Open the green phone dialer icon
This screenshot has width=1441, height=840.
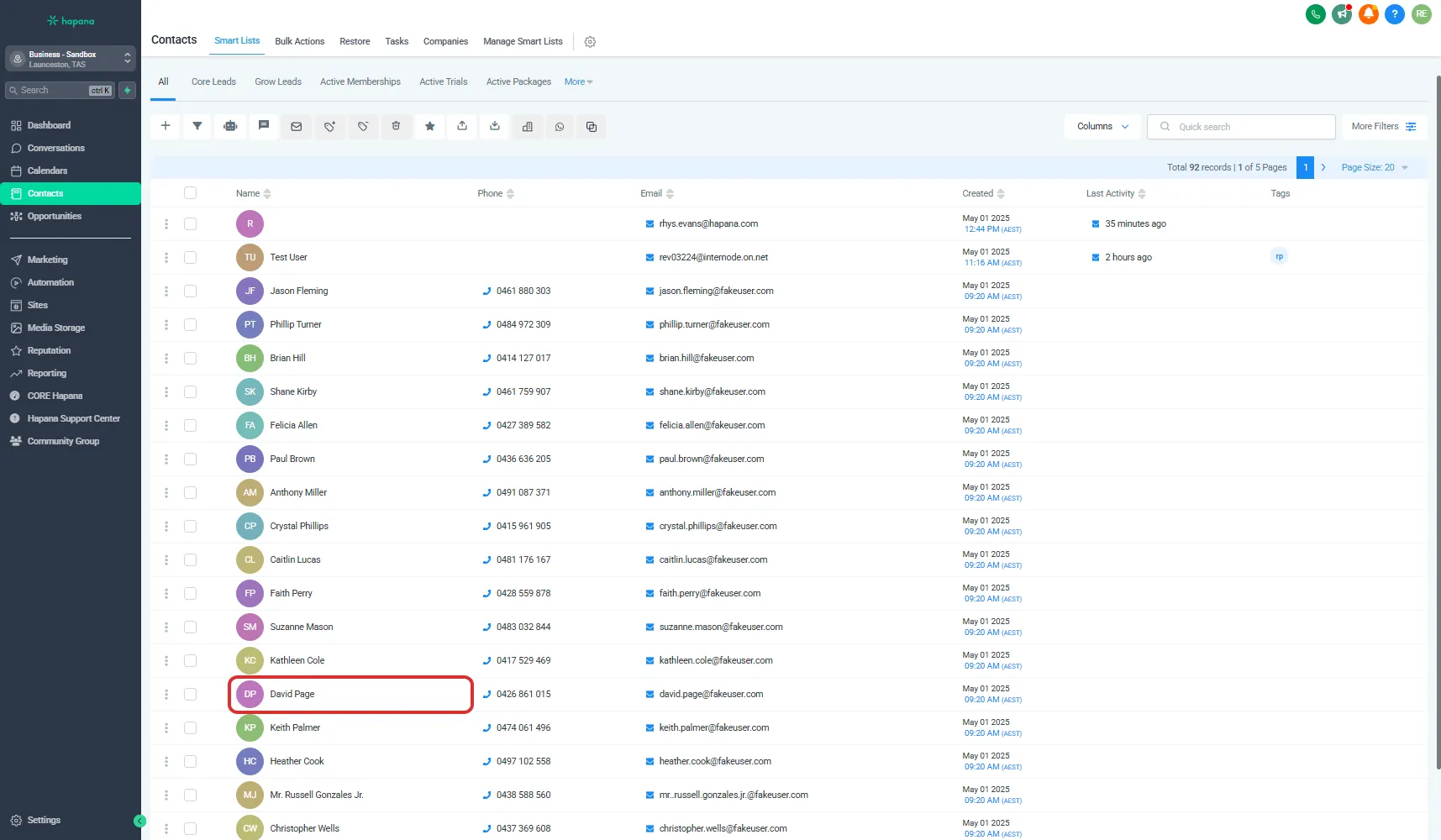pos(1315,13)
